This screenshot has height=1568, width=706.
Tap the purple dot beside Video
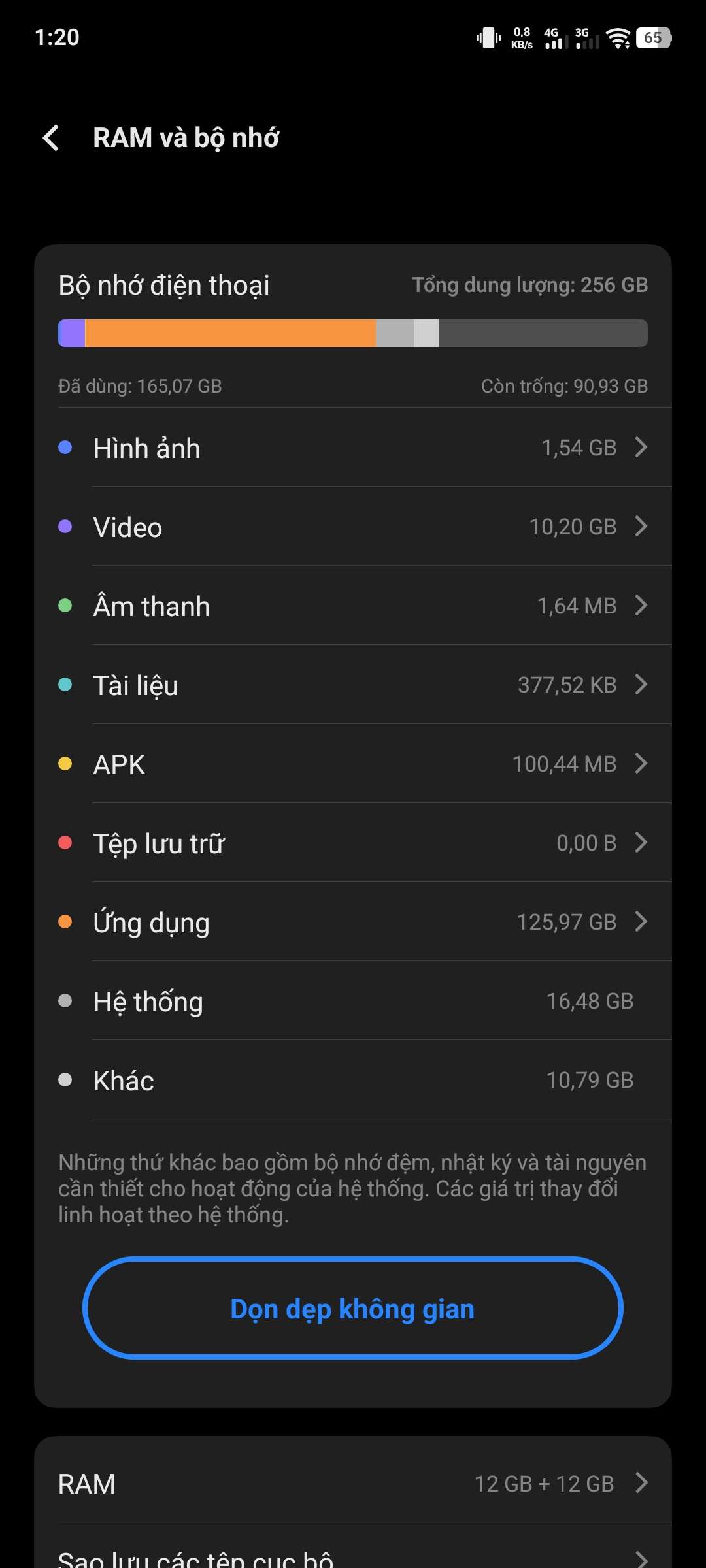[x=65, y=527]
